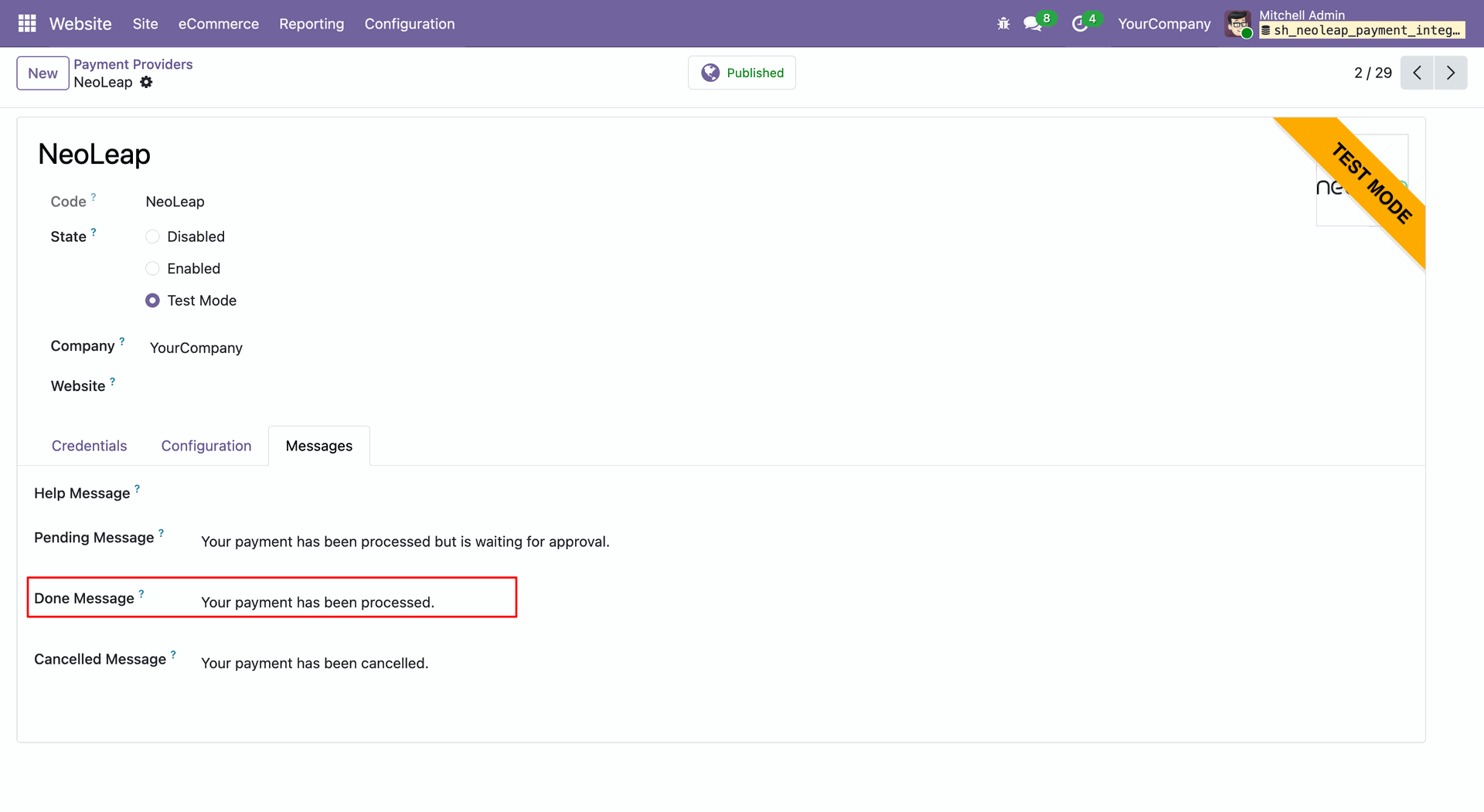Open the conversations messages icon

[x=1033, y=24]
